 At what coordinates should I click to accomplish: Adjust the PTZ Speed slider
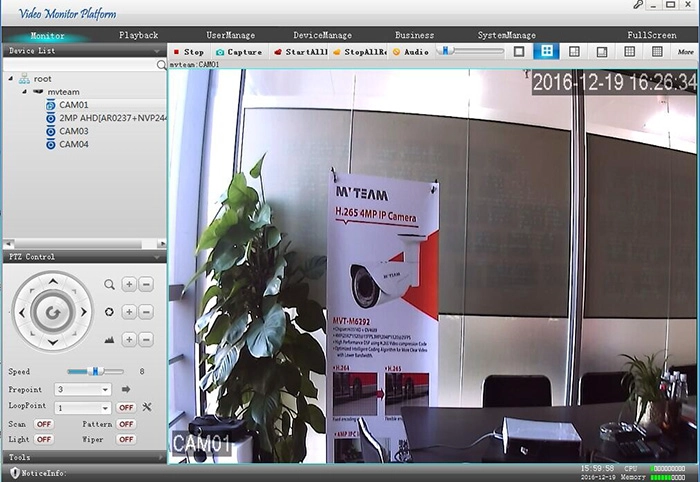click(x=96, y=371)
